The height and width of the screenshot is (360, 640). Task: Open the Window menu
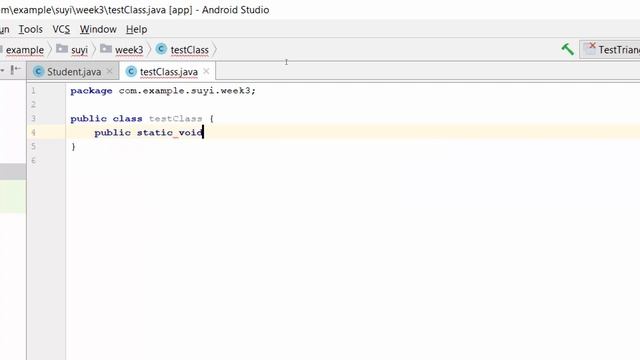click(98, 29)
